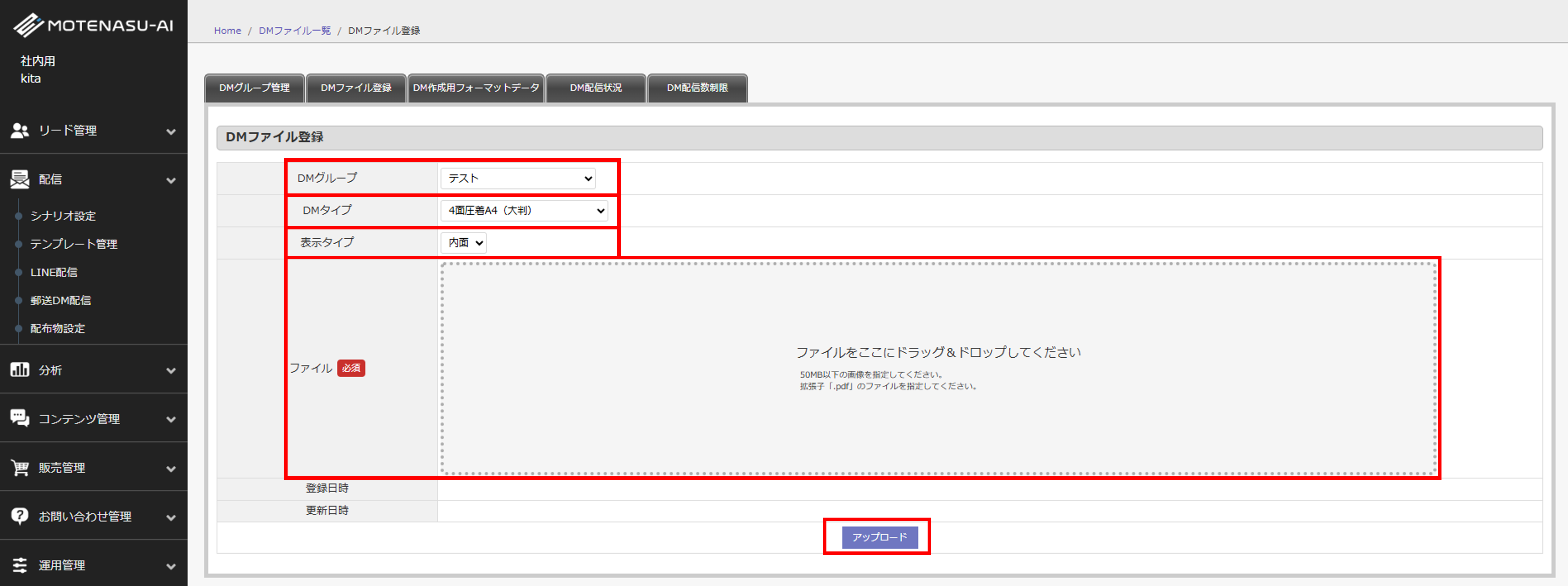Expand the 分析 sidebar chevron
This screenshot has height=586, width=1568.
click(171, 370)
